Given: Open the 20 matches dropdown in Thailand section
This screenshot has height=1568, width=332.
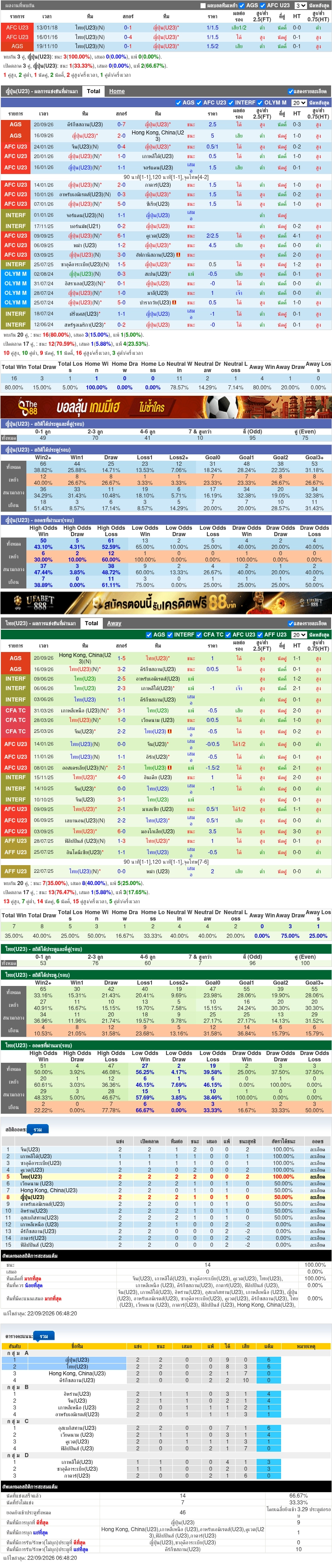Looking at the screenshot, I should click(x=298, y=635).
